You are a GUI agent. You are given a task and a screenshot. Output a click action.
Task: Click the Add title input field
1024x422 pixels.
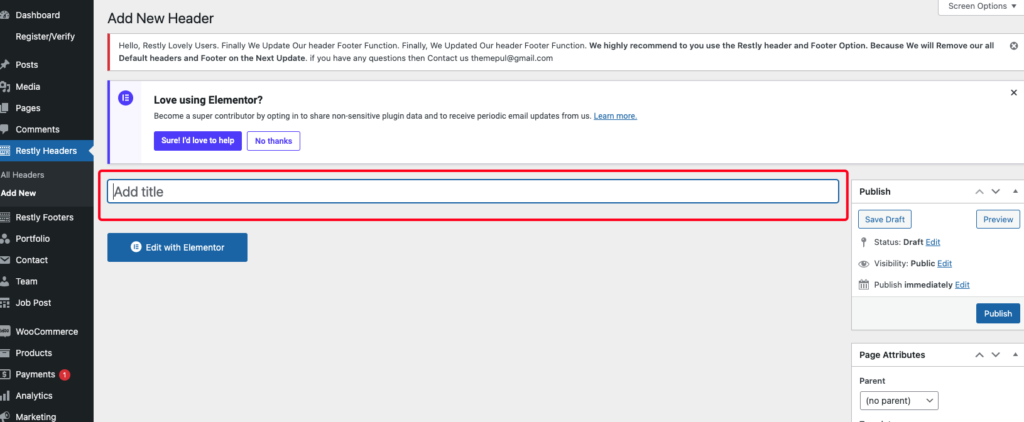click(472, 192)
